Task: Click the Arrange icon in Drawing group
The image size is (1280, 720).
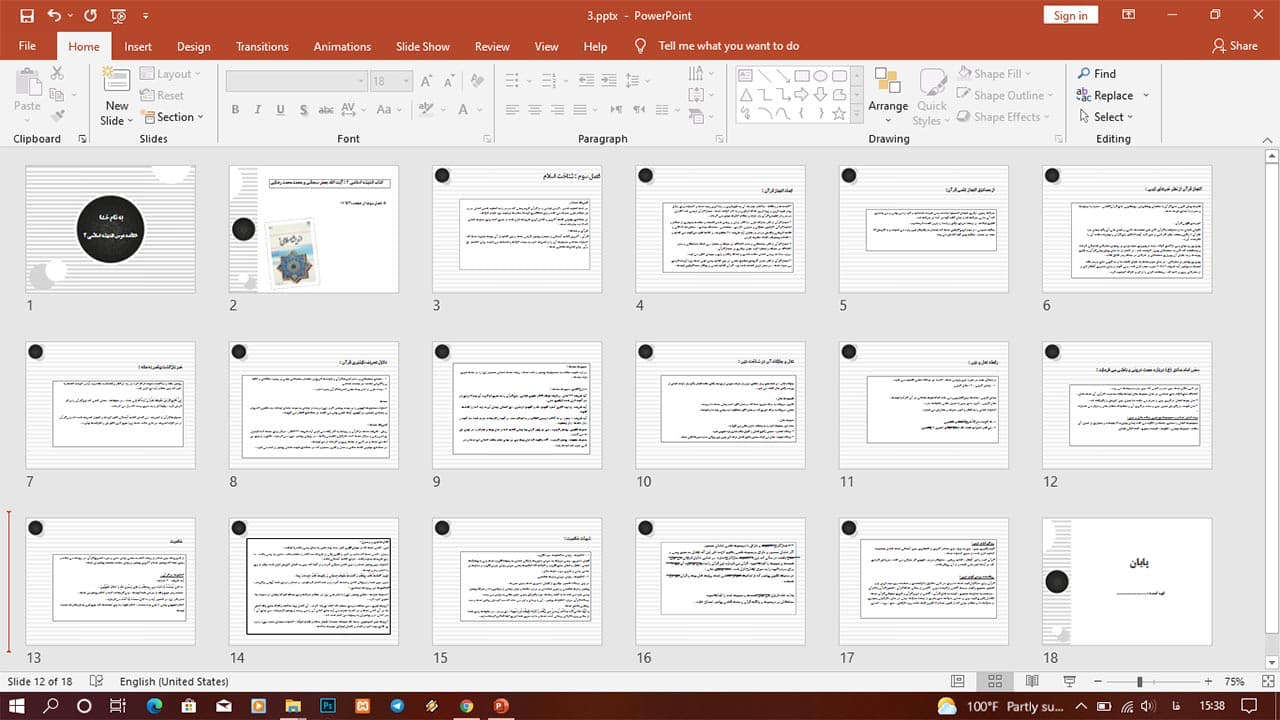Action: [888, 81]
